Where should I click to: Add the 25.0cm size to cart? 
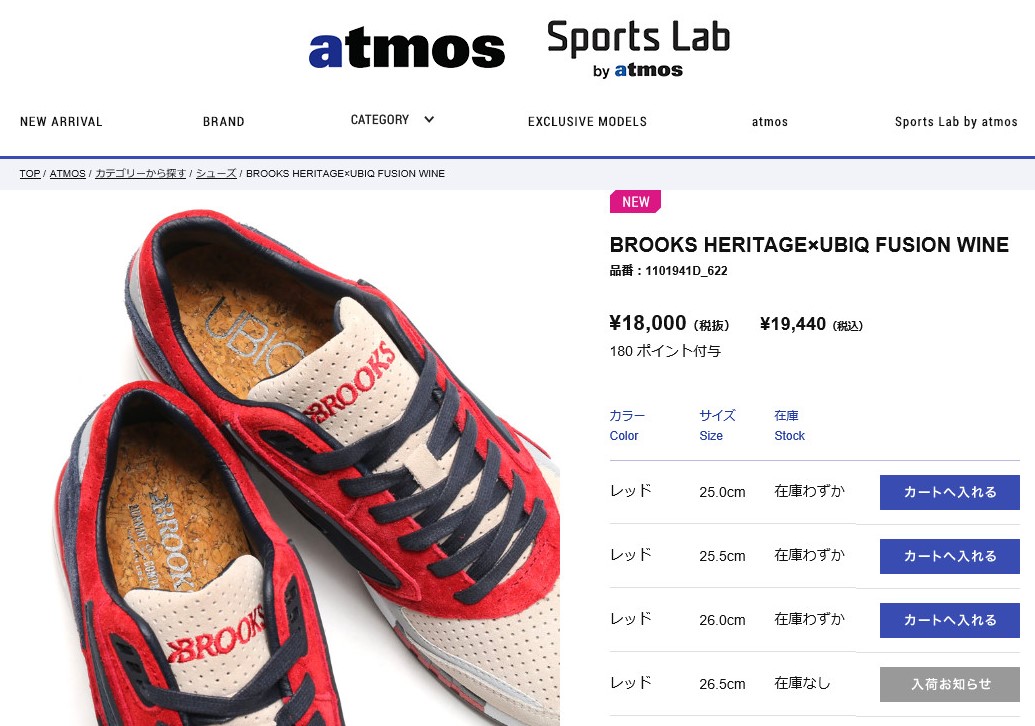tap(949, 492)
